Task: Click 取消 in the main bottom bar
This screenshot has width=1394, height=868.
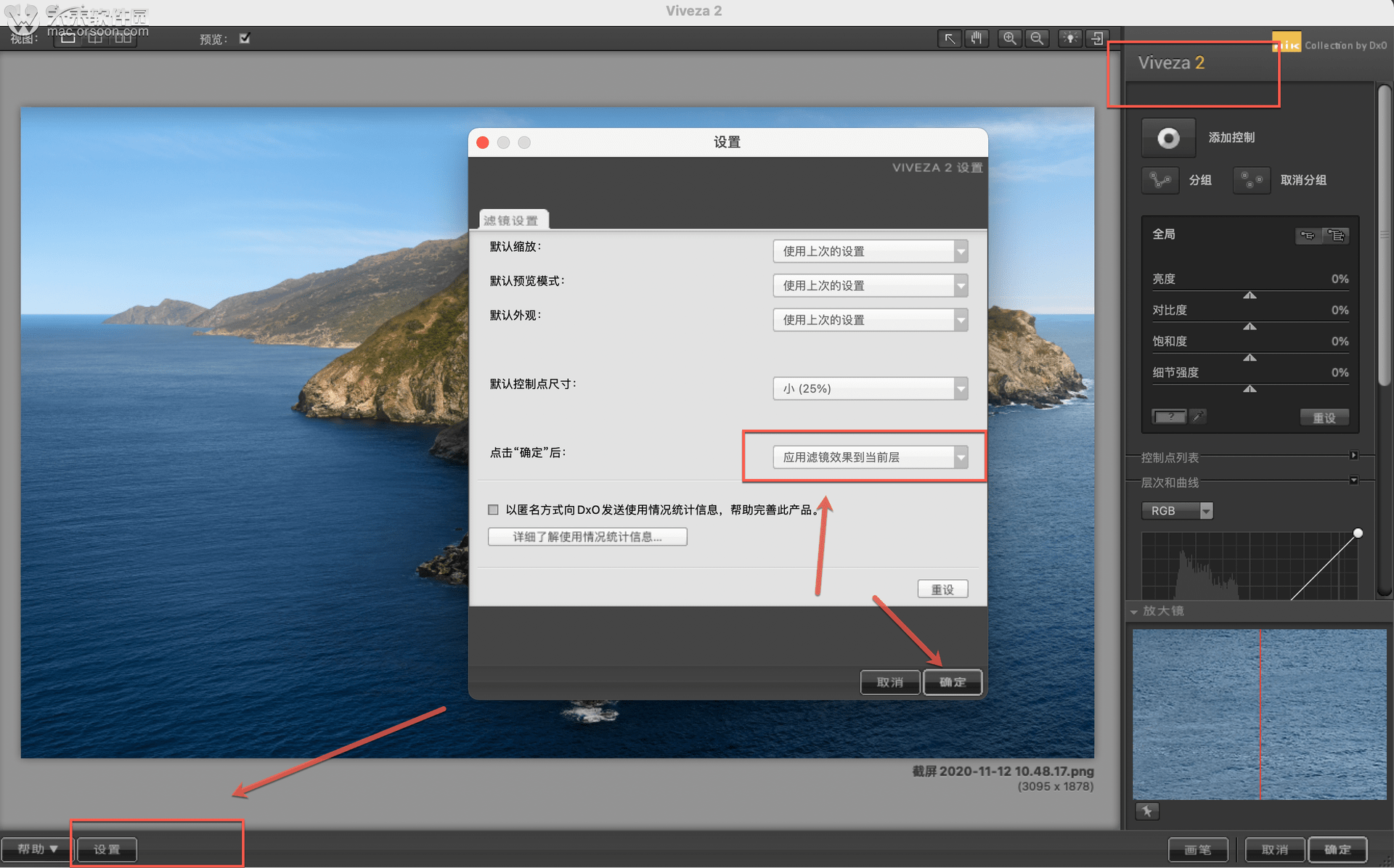Action: (1275, 849)
